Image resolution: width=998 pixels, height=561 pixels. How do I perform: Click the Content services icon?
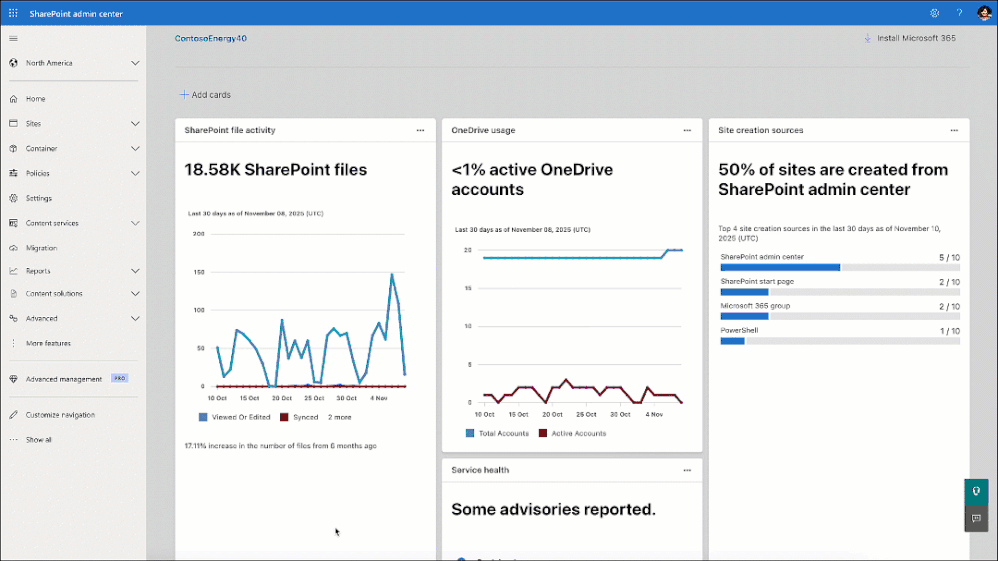pyautogui.click(x=13, y=223)
